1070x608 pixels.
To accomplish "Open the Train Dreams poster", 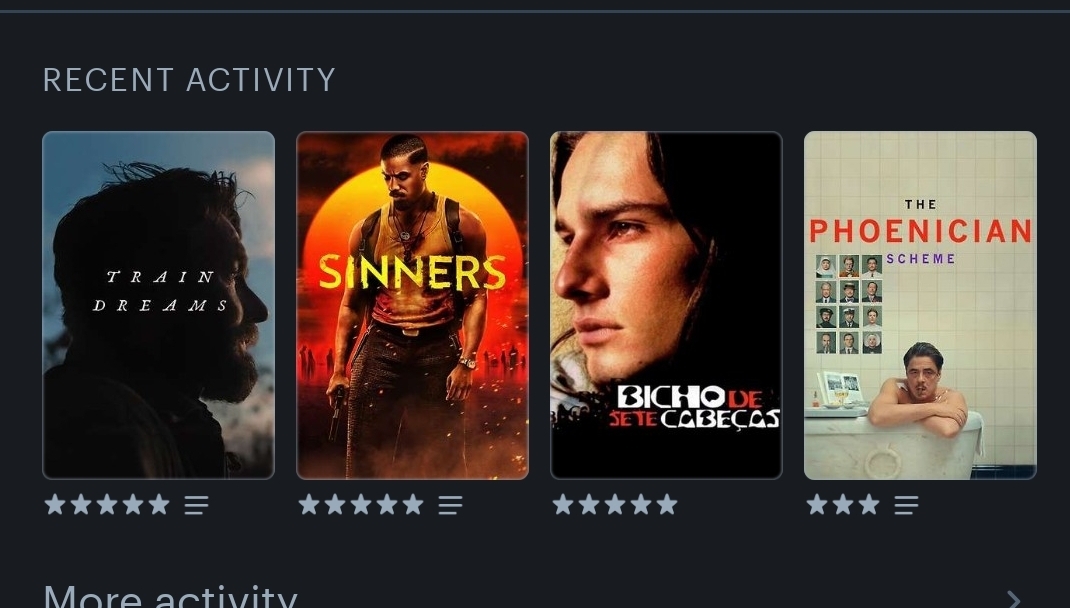I will (158, 305).
